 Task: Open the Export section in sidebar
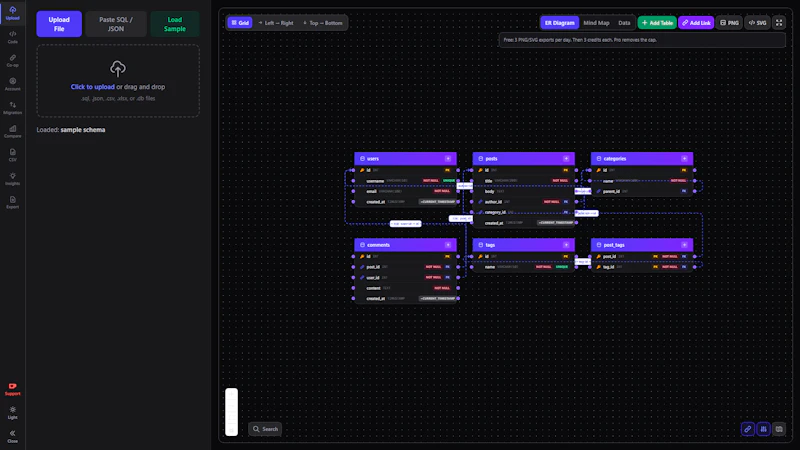tap(12, 202)
